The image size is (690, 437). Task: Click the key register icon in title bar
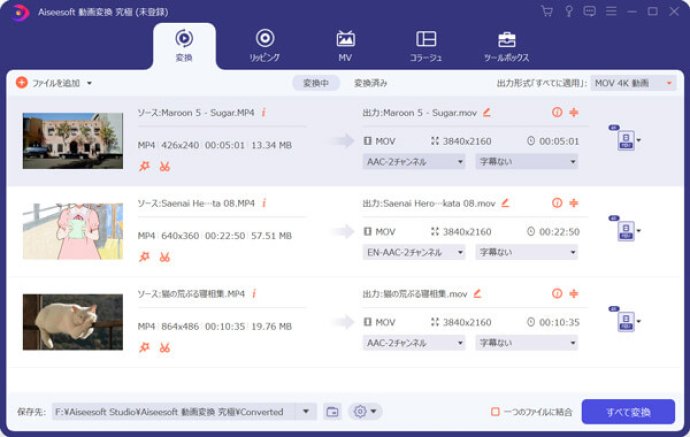(569, 11)
